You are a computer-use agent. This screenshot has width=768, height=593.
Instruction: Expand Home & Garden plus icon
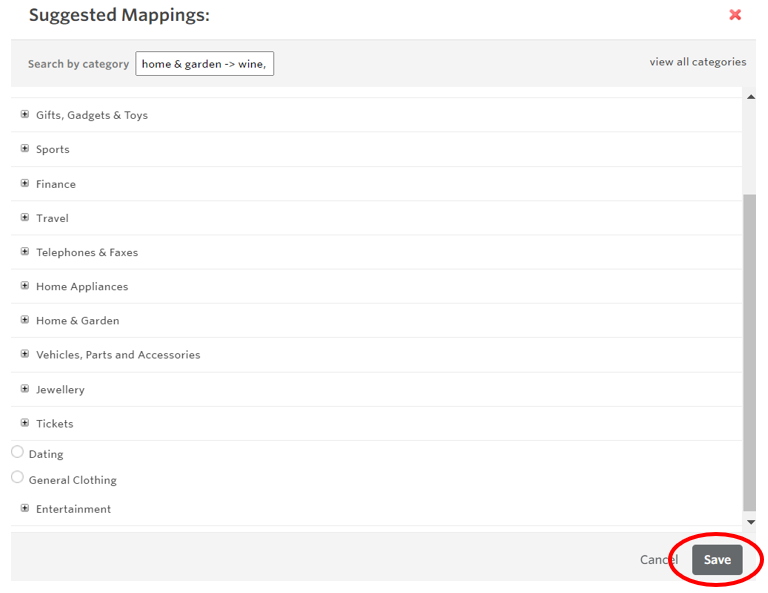point(25,320)
